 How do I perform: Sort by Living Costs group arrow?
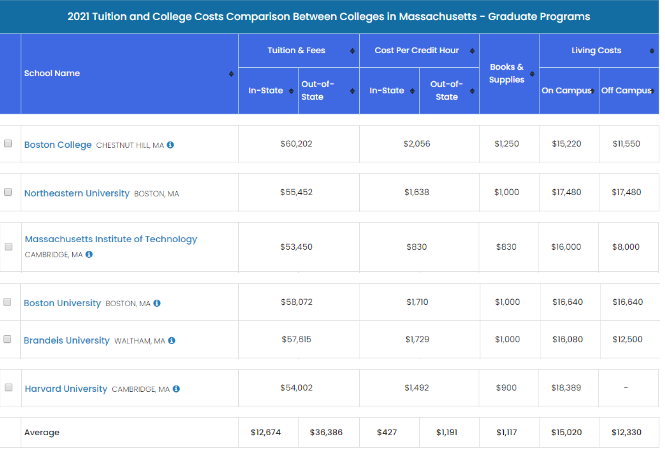(652, 51)
